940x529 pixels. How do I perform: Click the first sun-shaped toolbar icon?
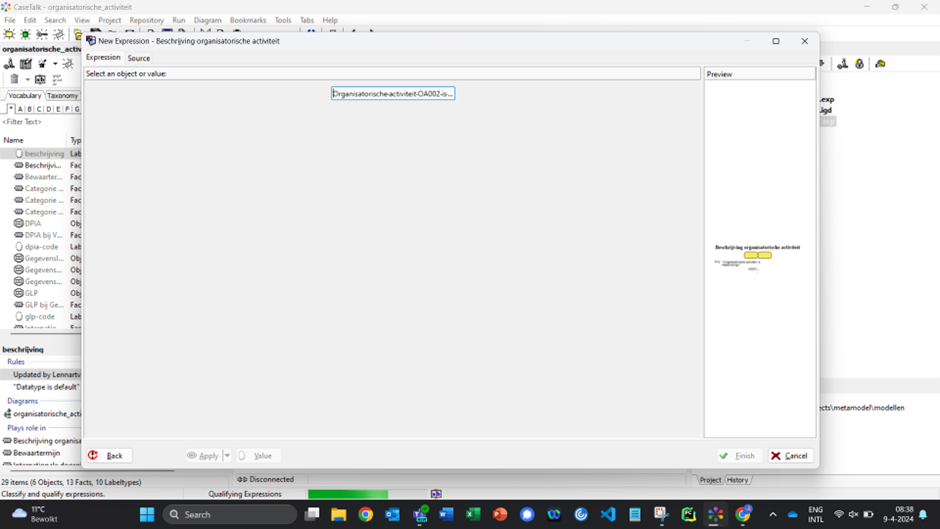click(9, 35)
